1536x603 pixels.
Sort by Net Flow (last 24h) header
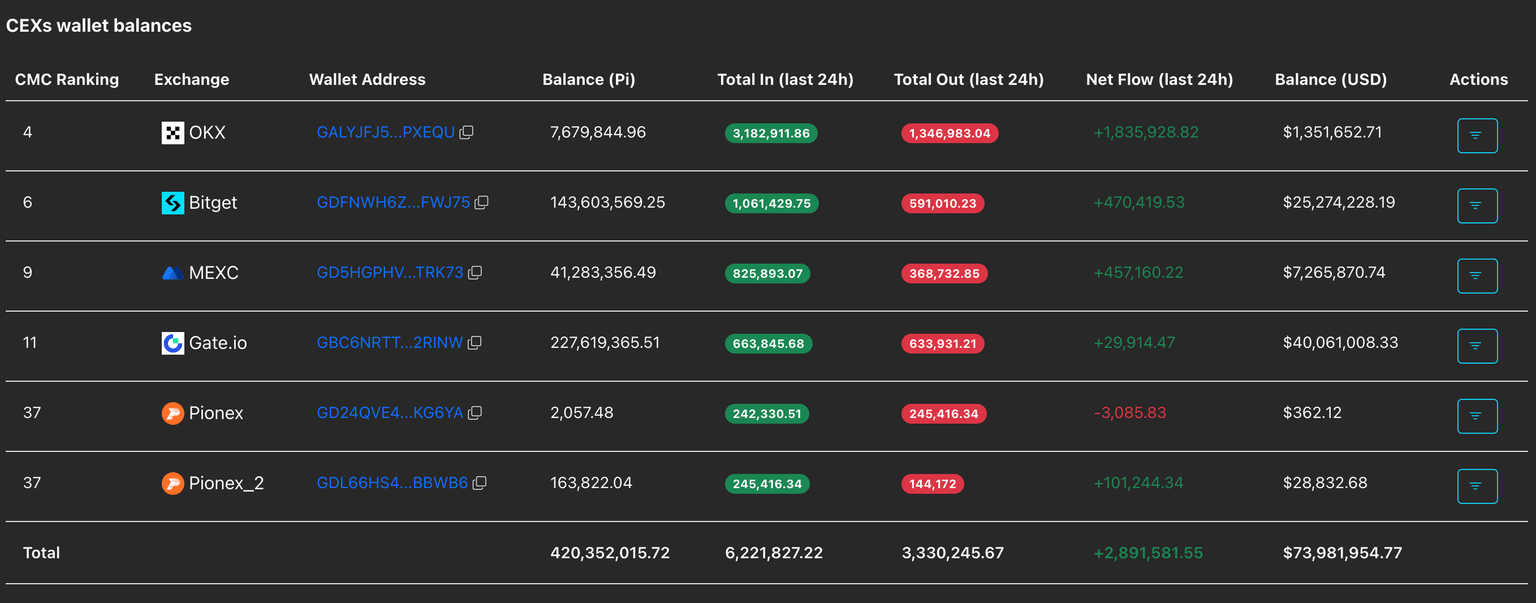[x=1159, y=80]
